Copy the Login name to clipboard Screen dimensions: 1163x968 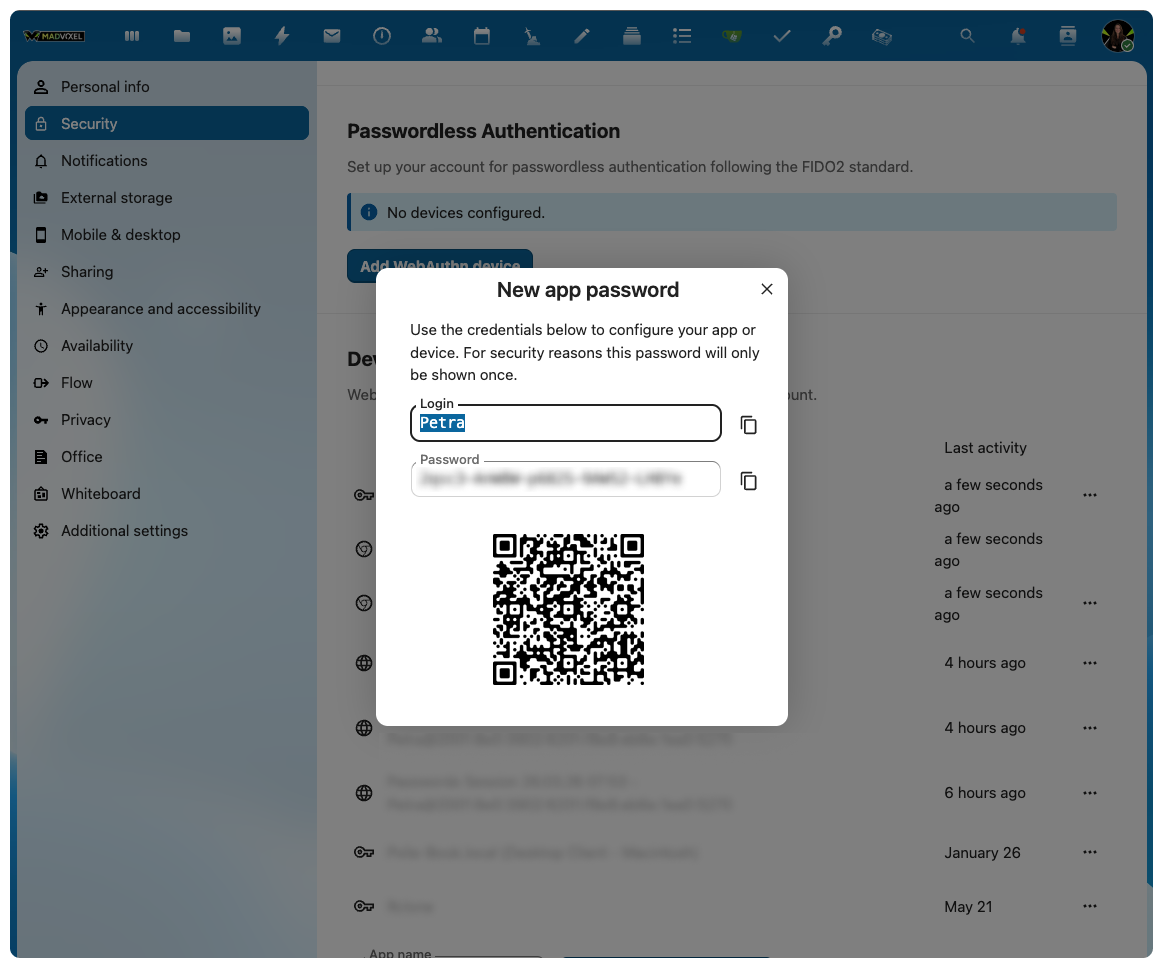(x=748, y=425)
